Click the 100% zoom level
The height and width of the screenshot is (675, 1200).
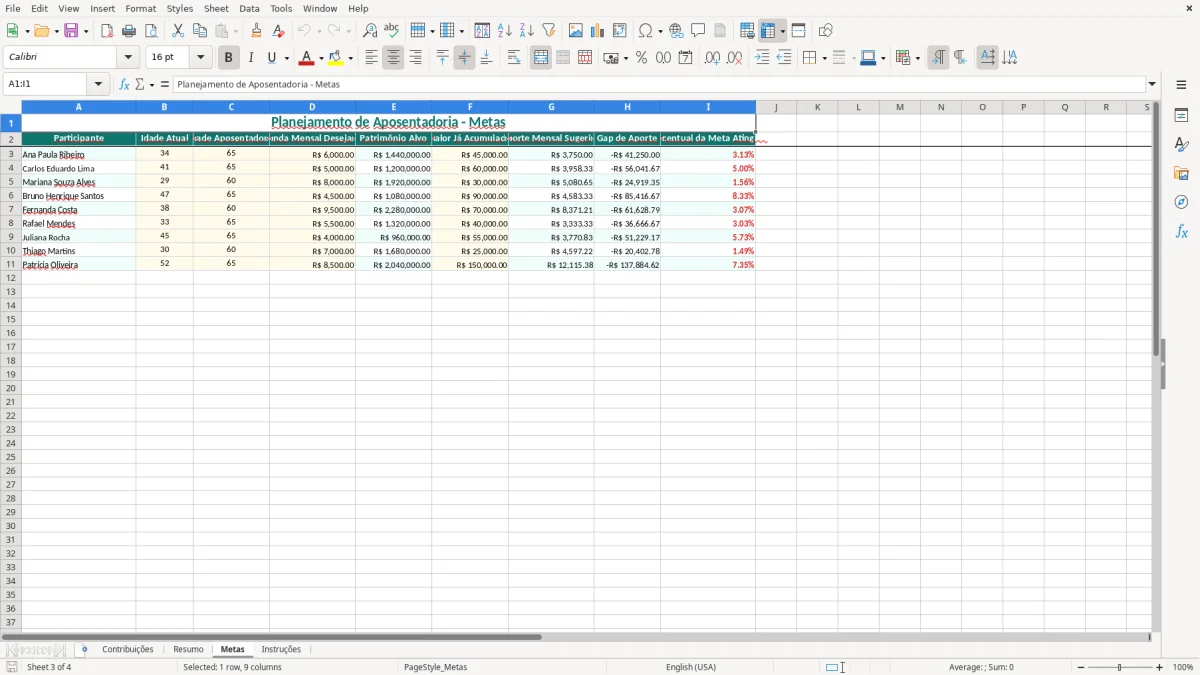1183,667
